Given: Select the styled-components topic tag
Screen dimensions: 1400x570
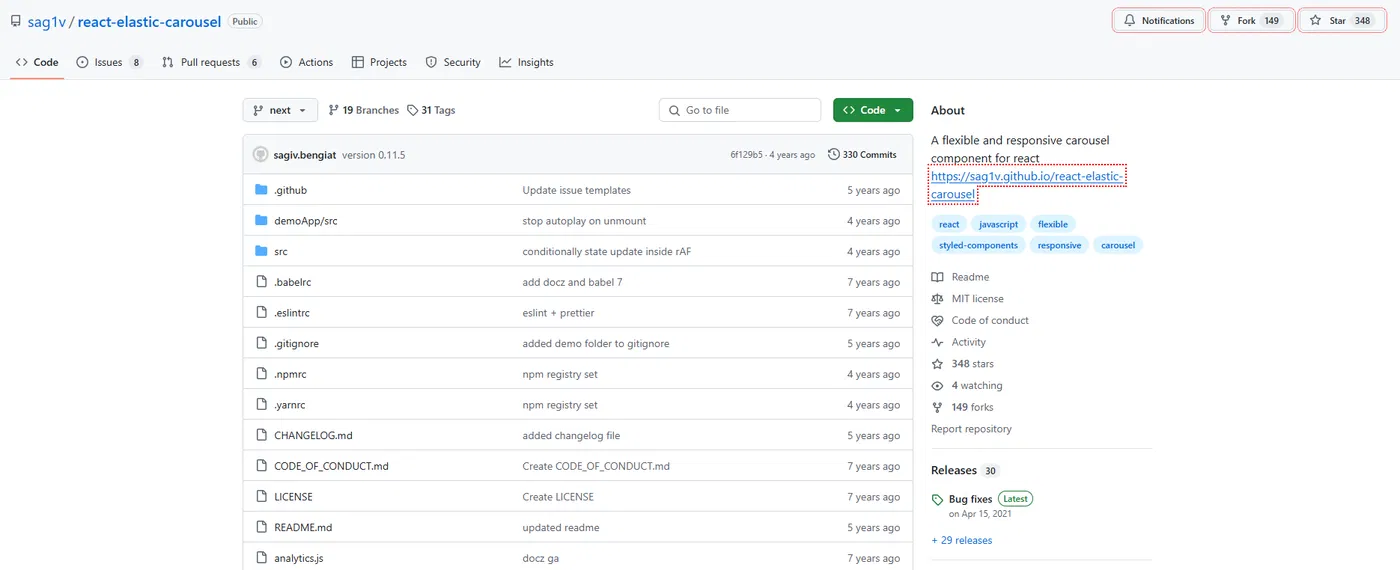Looking at the screenshot, I should pos(978,245).
